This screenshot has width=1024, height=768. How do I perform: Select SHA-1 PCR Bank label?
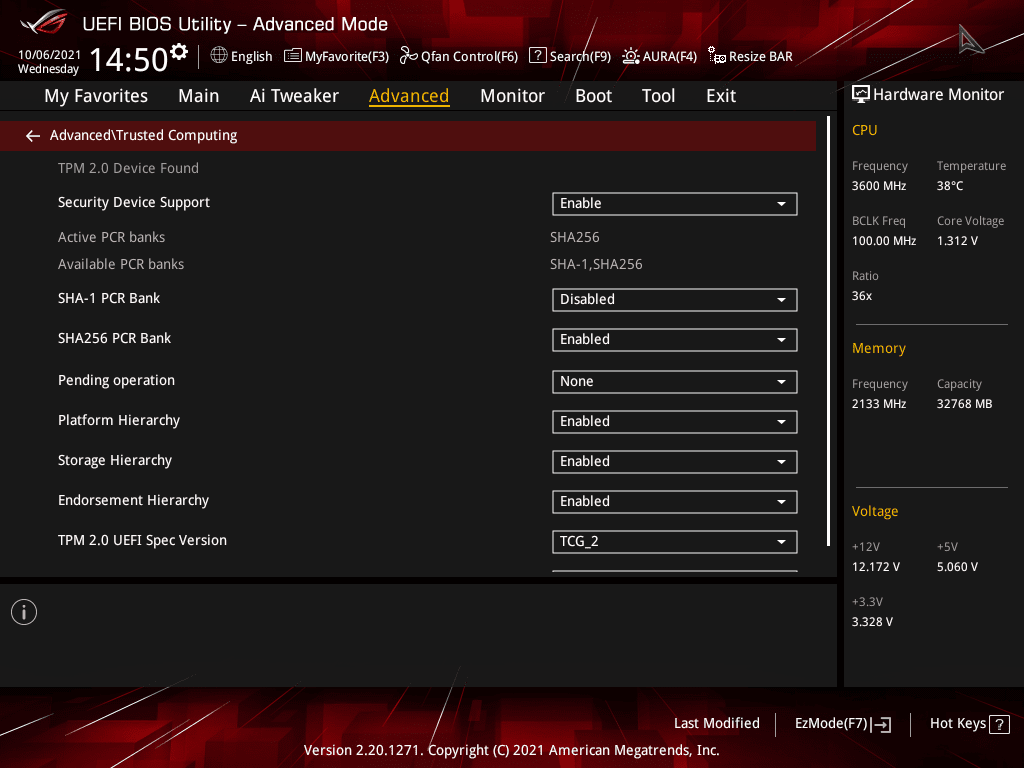pyautogui.click(x=109, y=298)
